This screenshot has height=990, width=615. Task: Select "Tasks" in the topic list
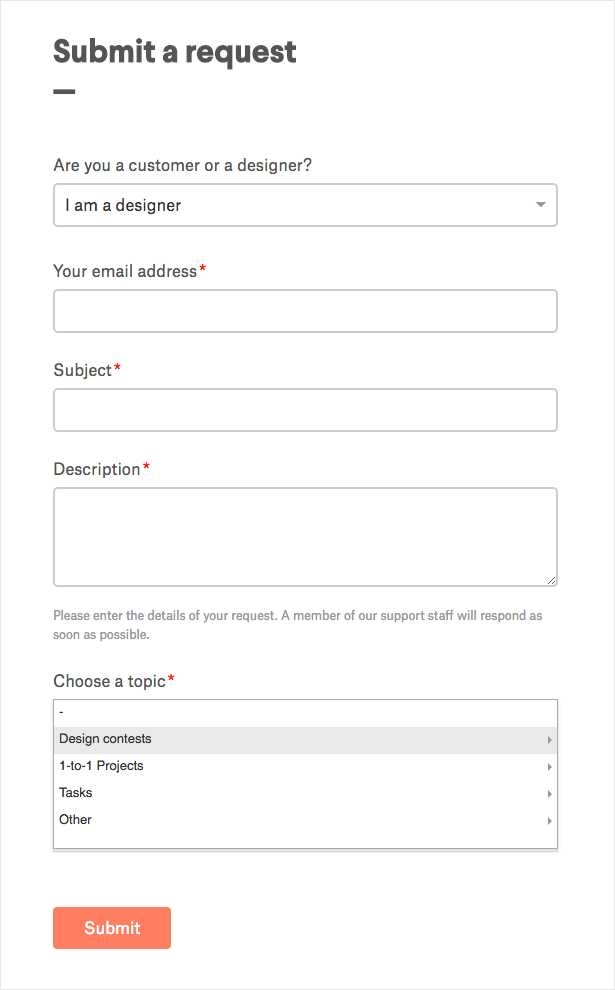pos(76,793)
